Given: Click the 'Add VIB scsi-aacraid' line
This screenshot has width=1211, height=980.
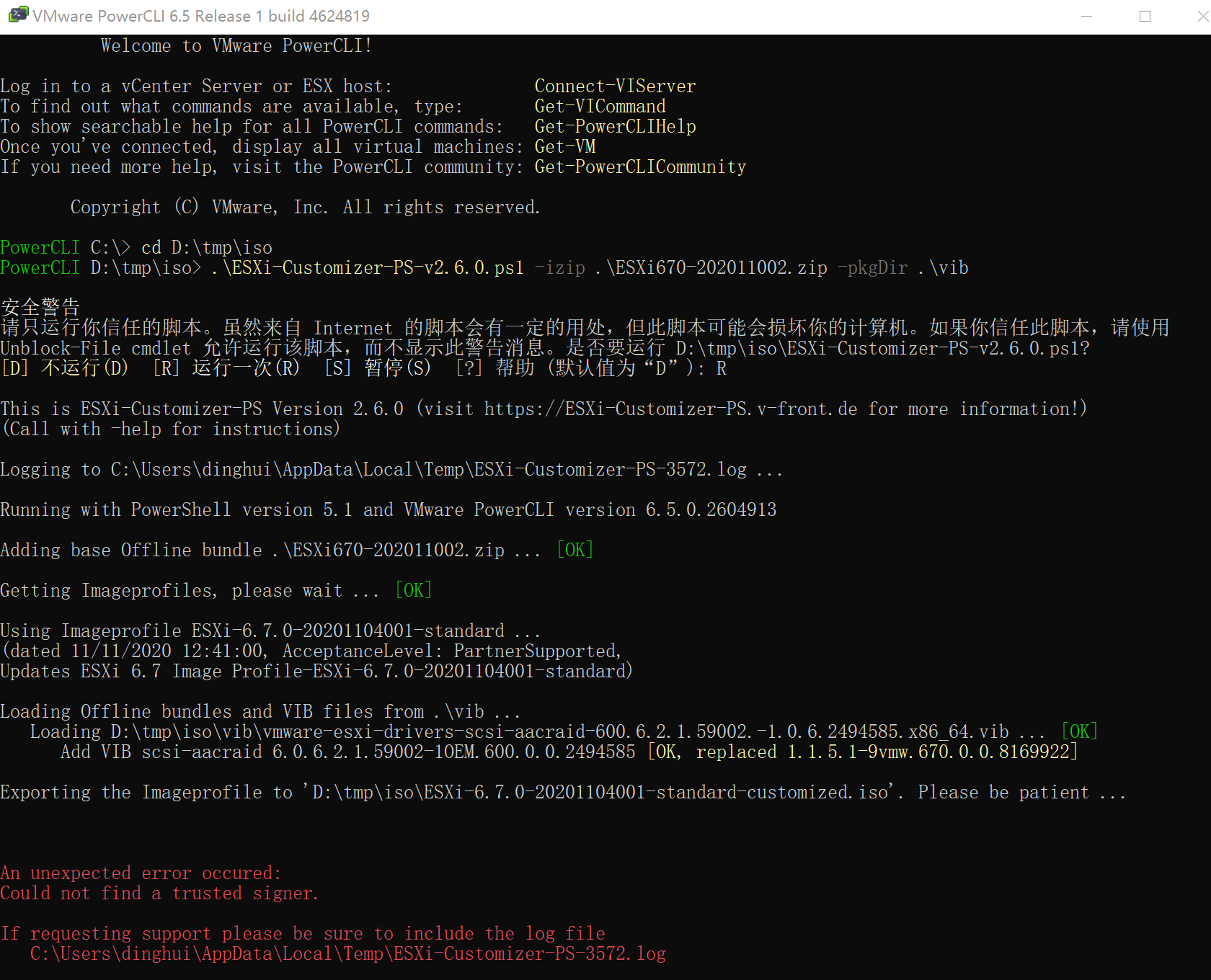Looking at the screenshot, I should pyautogui.click(x=569, y=752).
